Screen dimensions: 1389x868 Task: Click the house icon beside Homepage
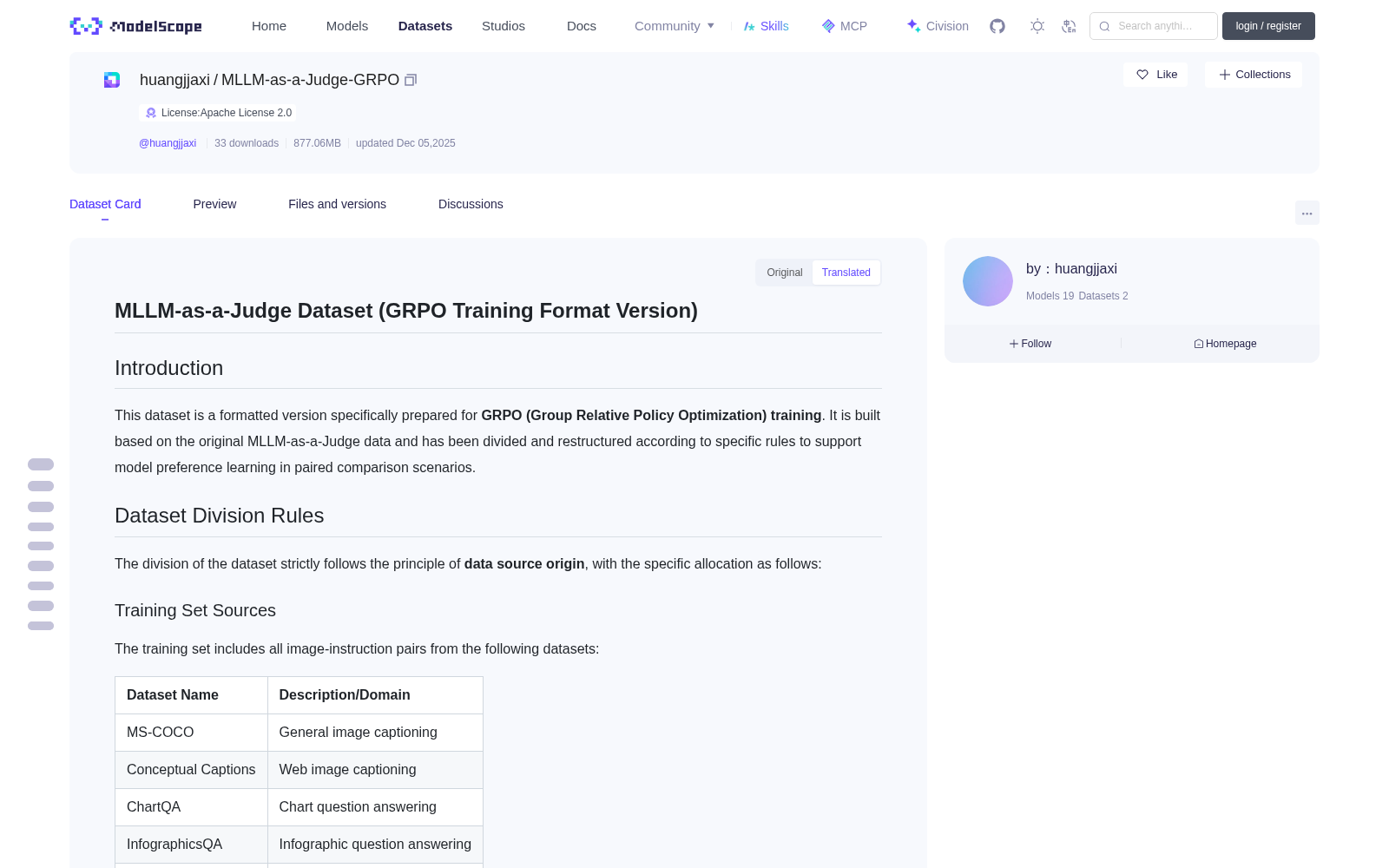pyautogui.click(x=1199, y=344)
